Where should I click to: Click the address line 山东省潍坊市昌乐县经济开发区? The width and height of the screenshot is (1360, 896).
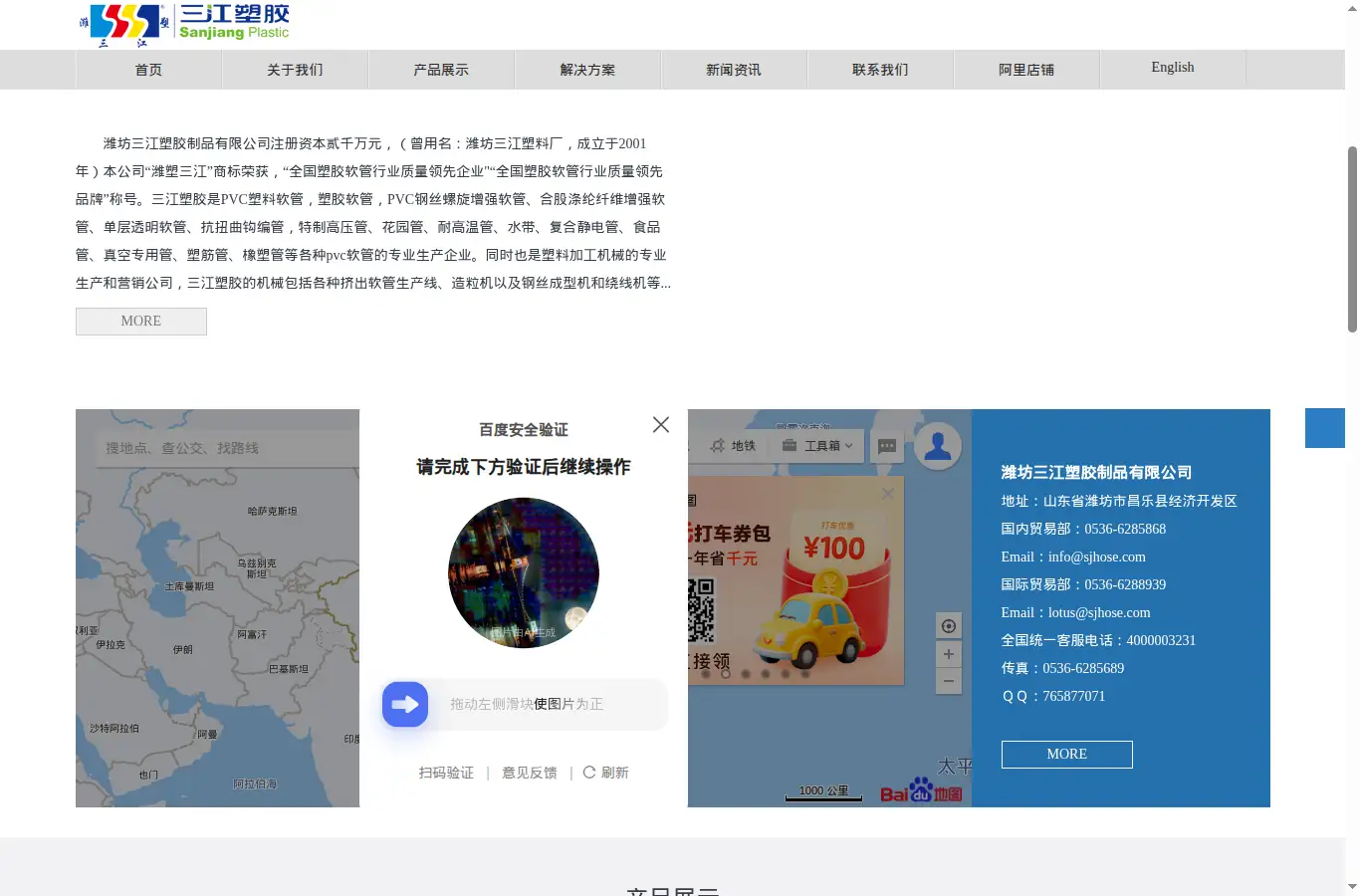pos(1119,502)
